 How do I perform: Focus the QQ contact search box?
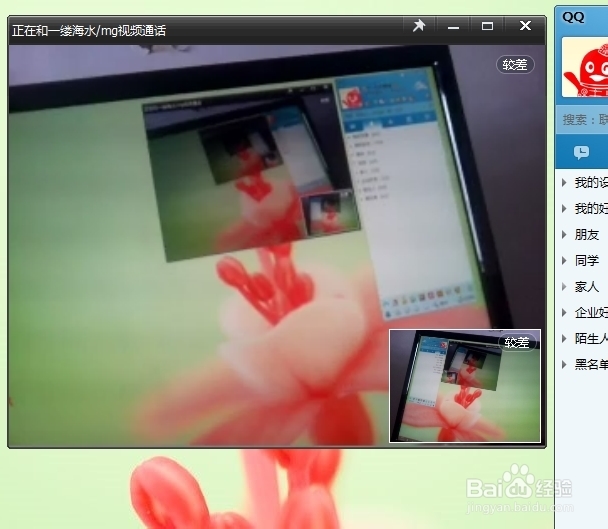[x=582, y=120]
